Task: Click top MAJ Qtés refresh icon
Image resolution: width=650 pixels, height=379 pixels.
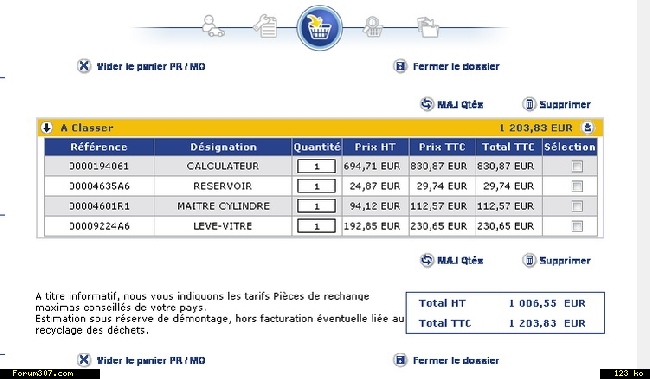Action: point(427,104)
